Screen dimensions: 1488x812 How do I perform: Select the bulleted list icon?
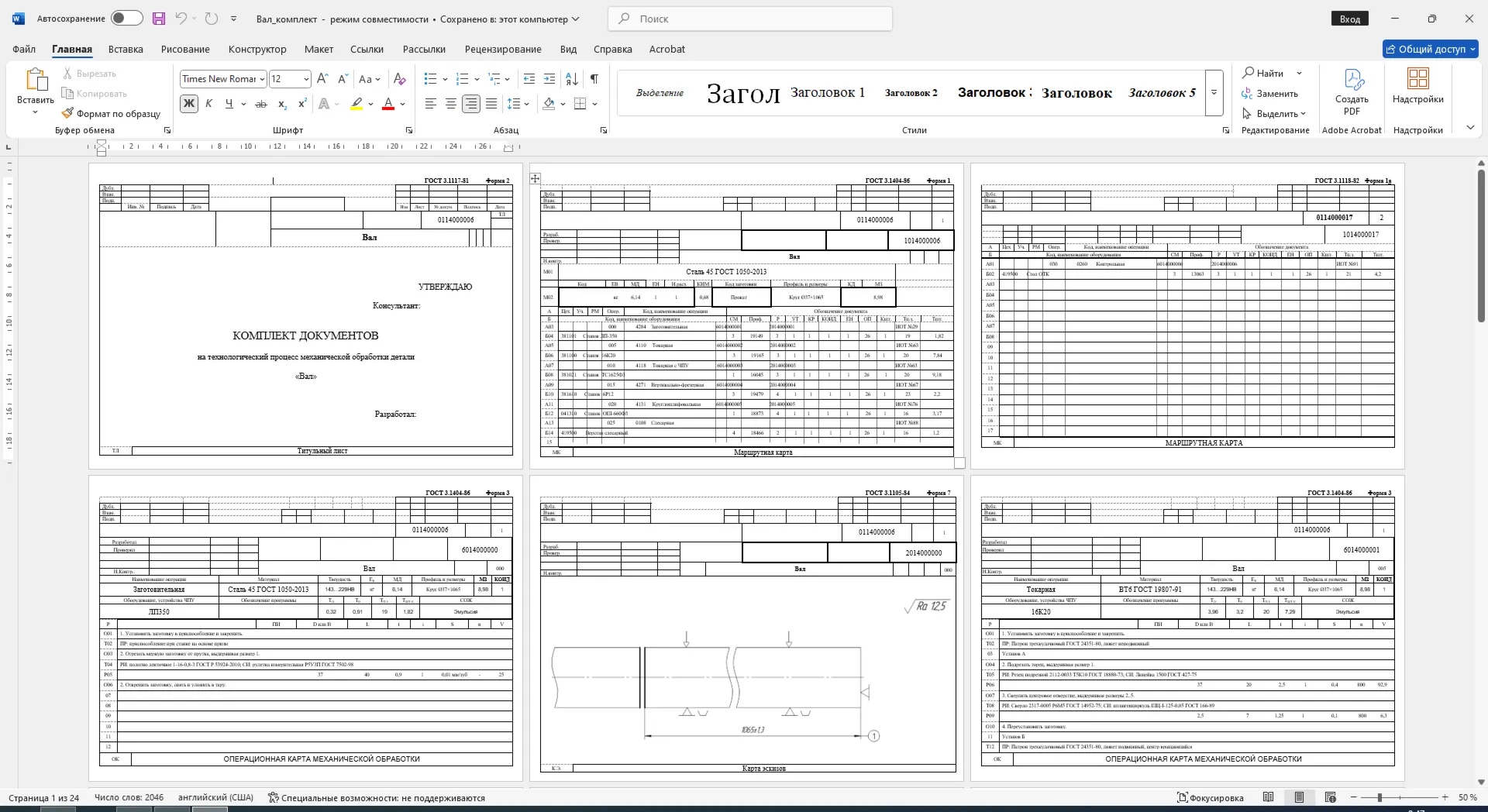pos(431,79)
